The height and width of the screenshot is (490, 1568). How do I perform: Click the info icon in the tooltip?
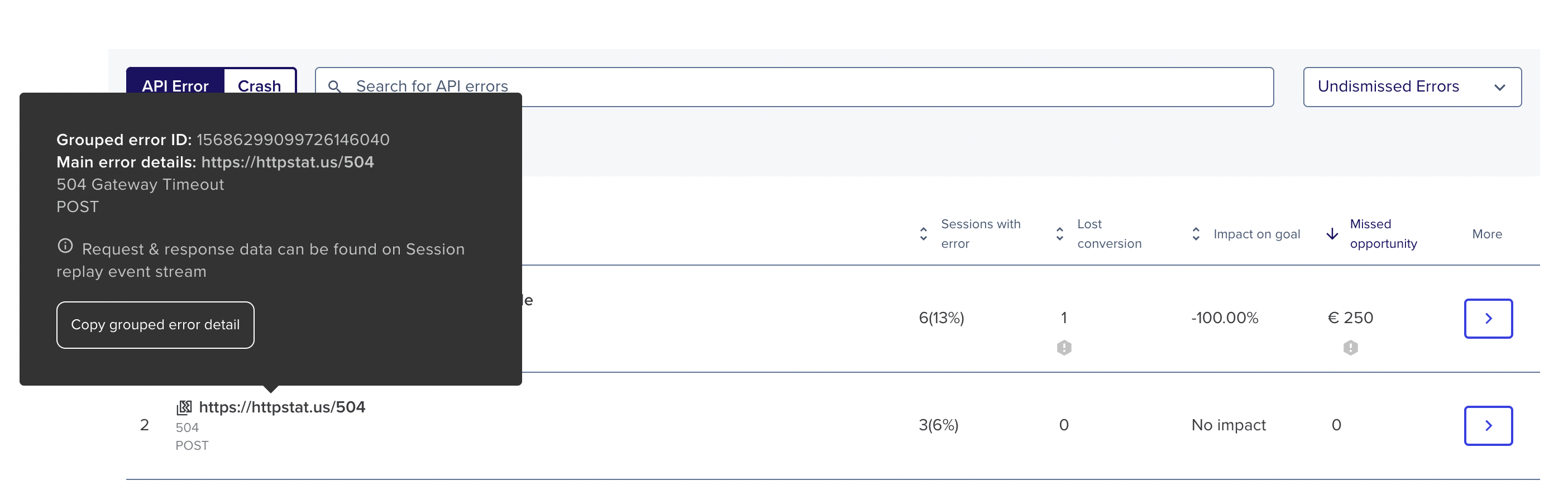pos(65,246)
